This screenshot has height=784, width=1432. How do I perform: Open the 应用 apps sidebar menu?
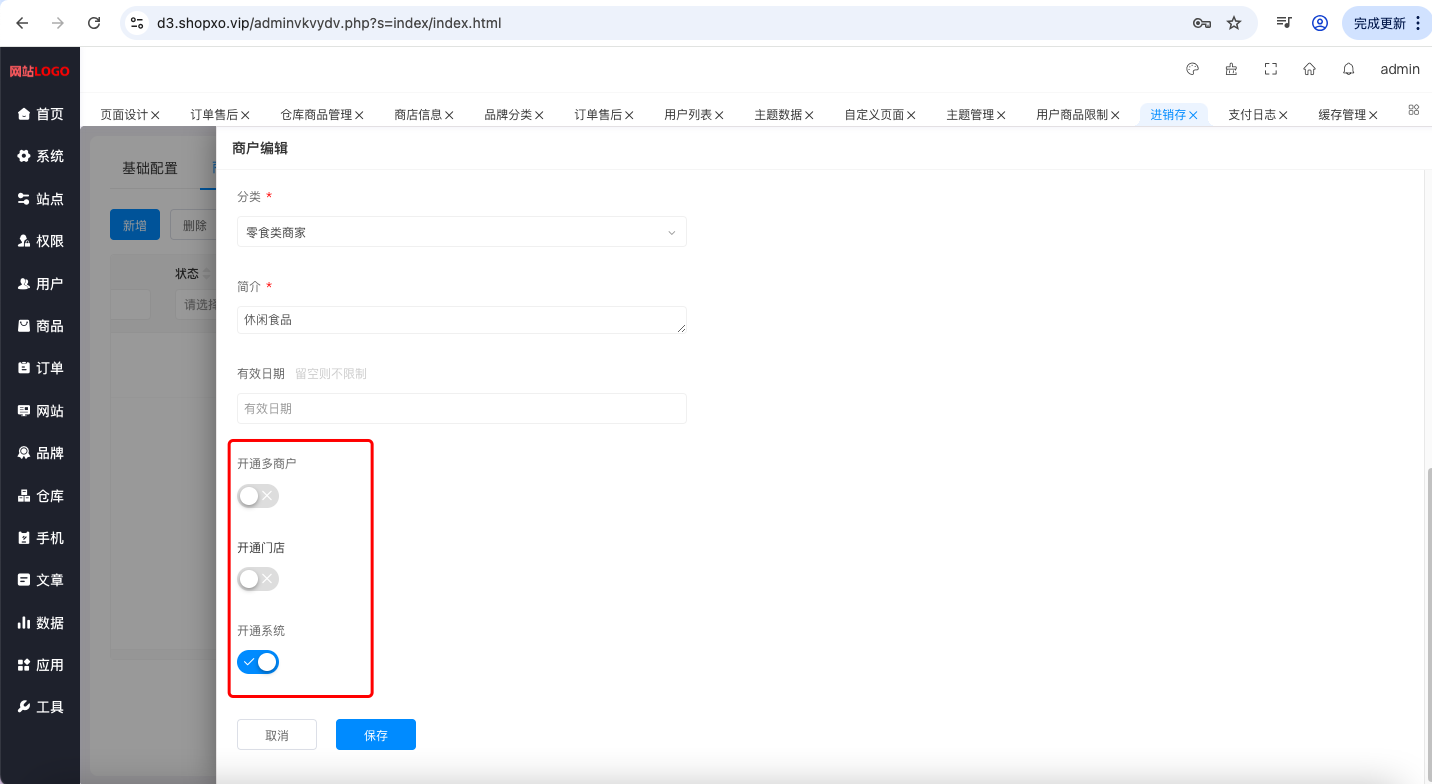pos(40,665)
